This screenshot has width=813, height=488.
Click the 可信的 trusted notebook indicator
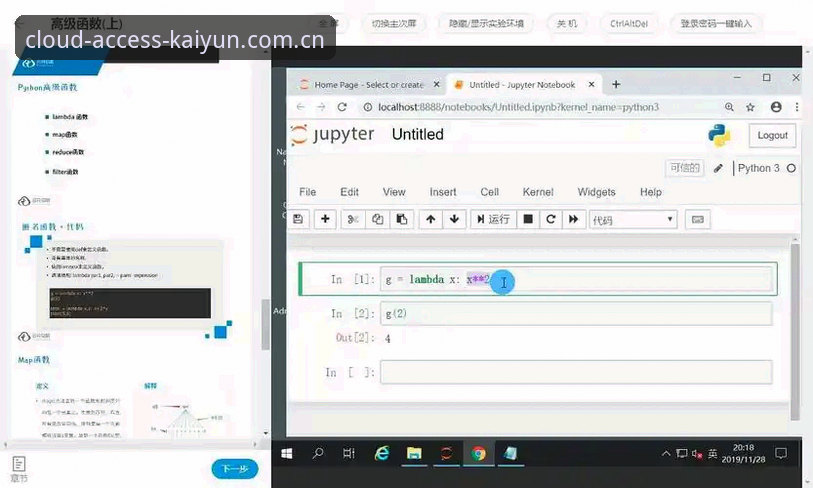point(684,168)
